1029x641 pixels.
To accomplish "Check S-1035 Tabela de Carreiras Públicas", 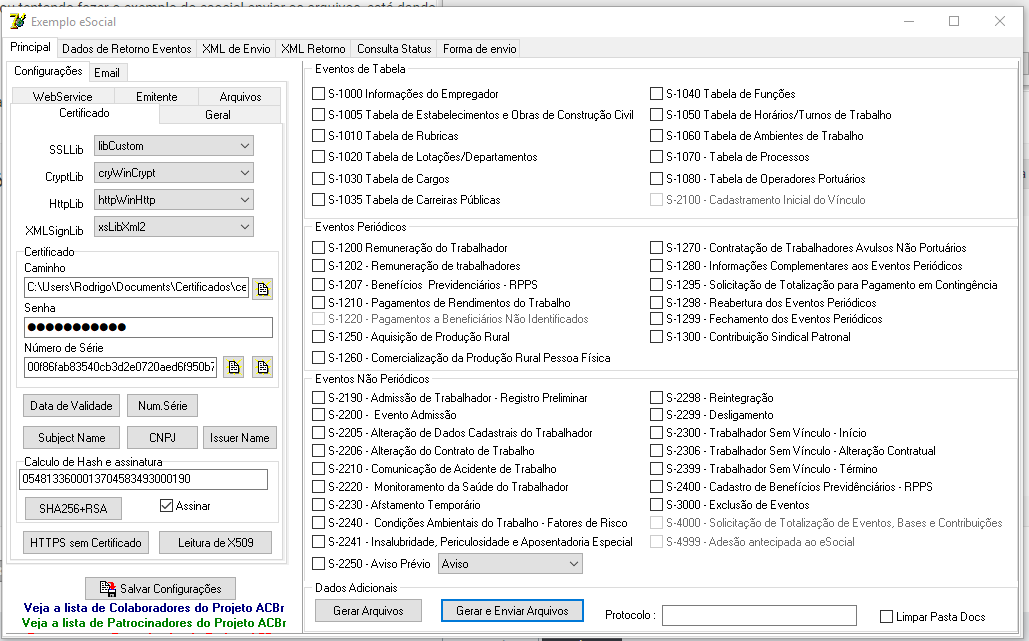I will point(318,199).
